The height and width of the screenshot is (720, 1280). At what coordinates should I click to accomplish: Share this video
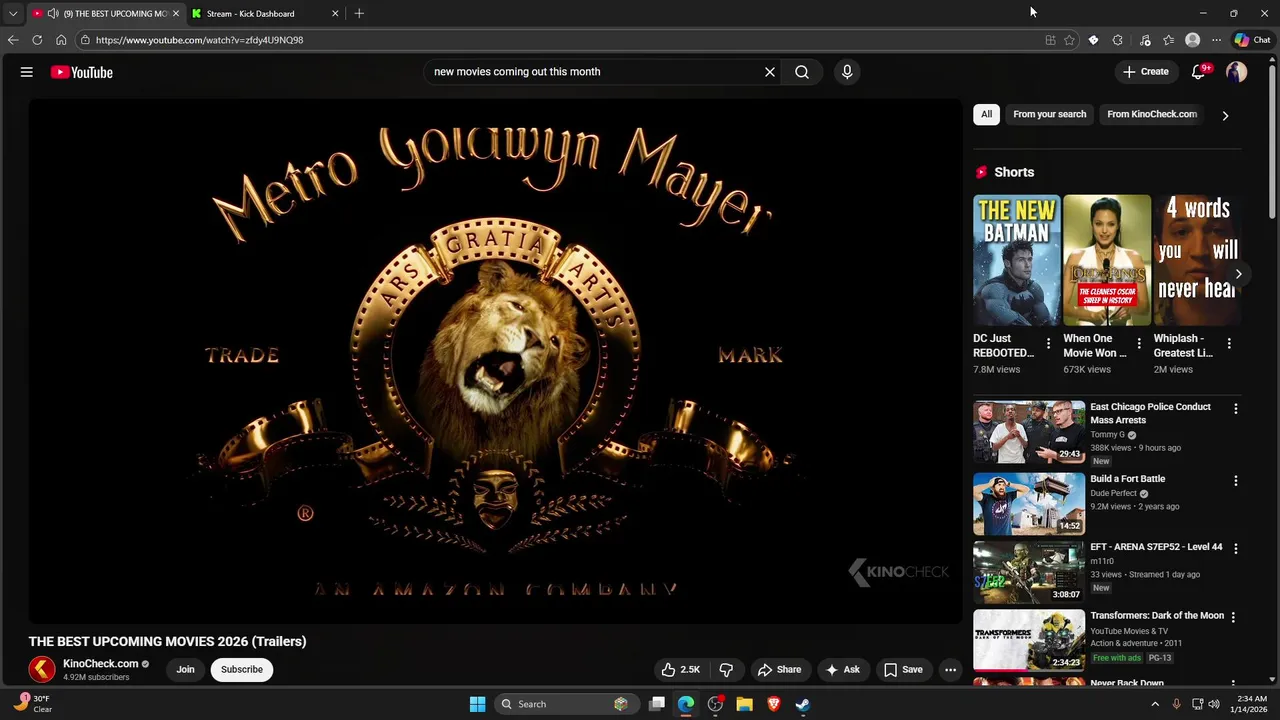779,670
